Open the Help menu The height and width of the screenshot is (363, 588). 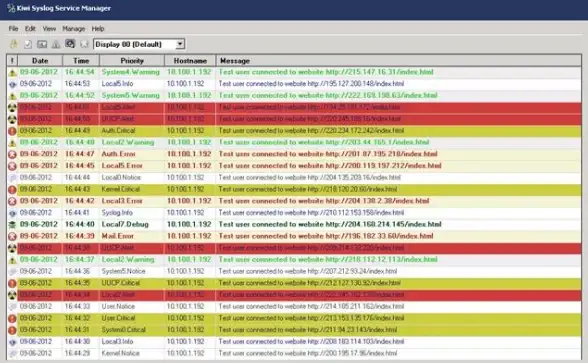98,28
